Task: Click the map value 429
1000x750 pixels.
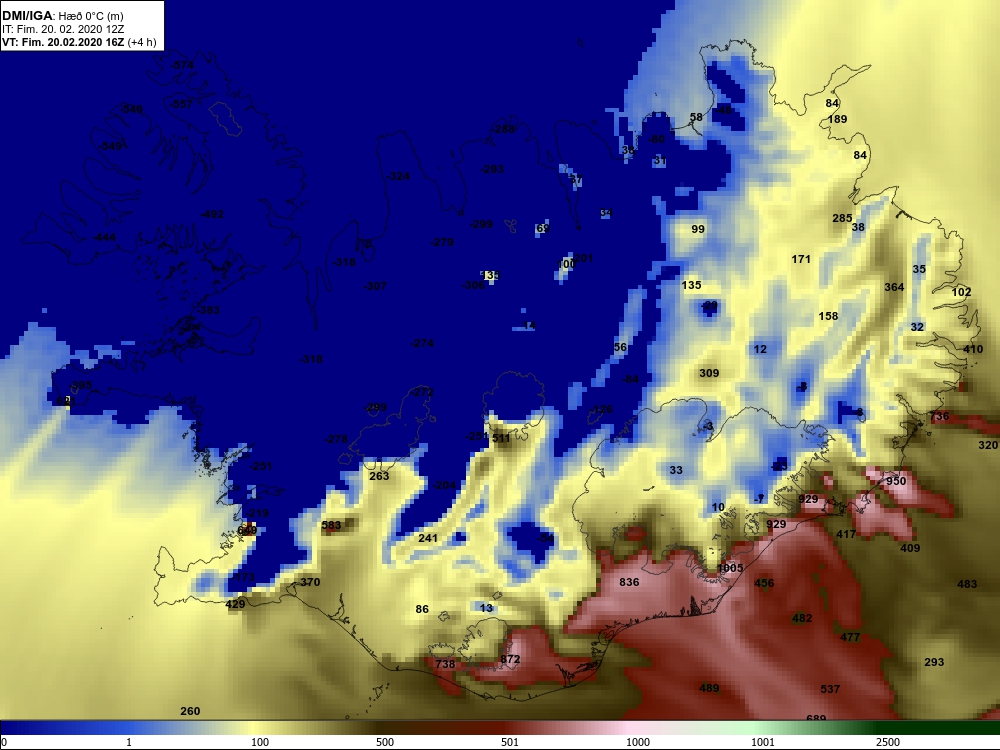Action: coord(235,604)
